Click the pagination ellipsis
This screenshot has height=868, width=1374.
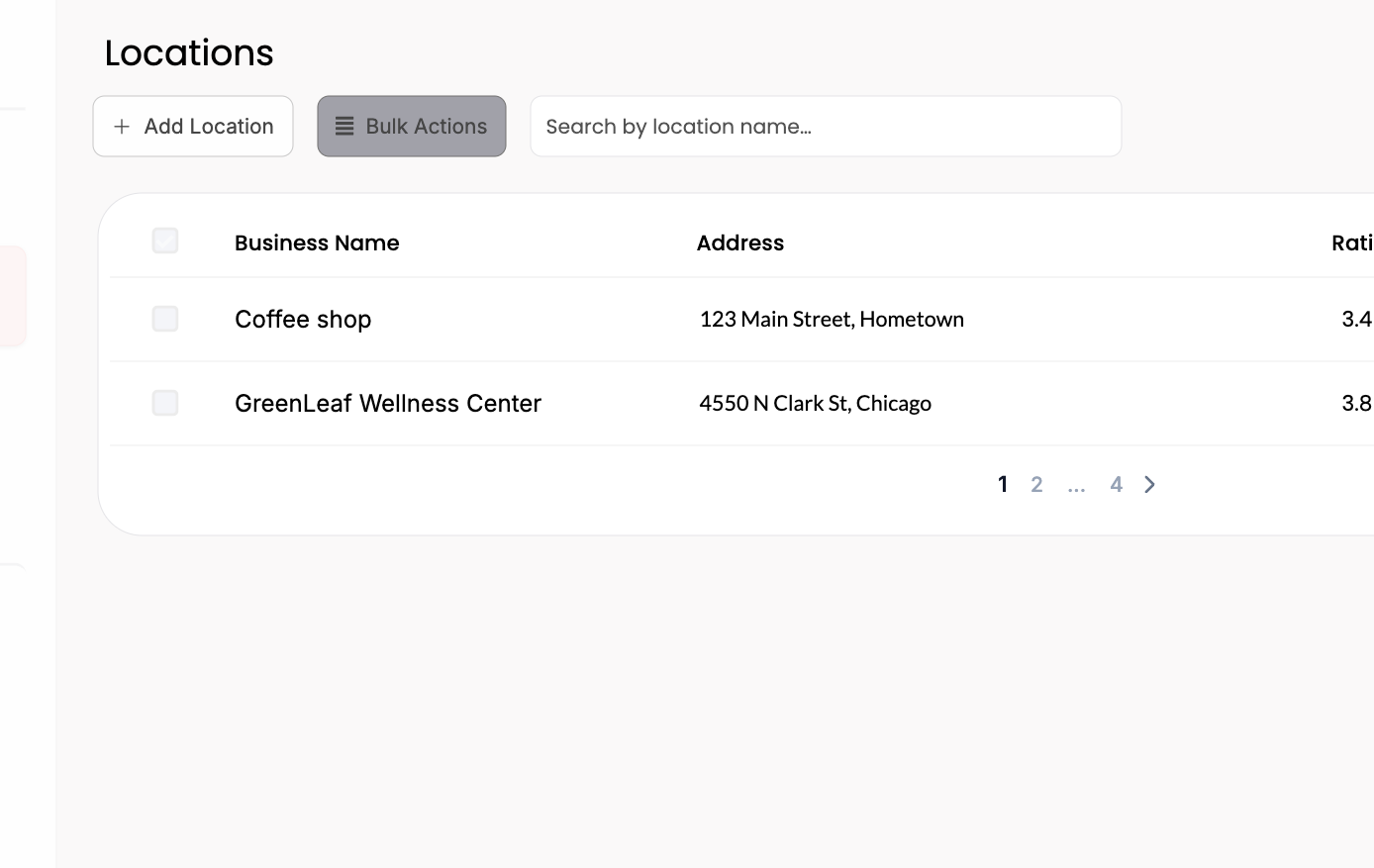[1076, 486]
